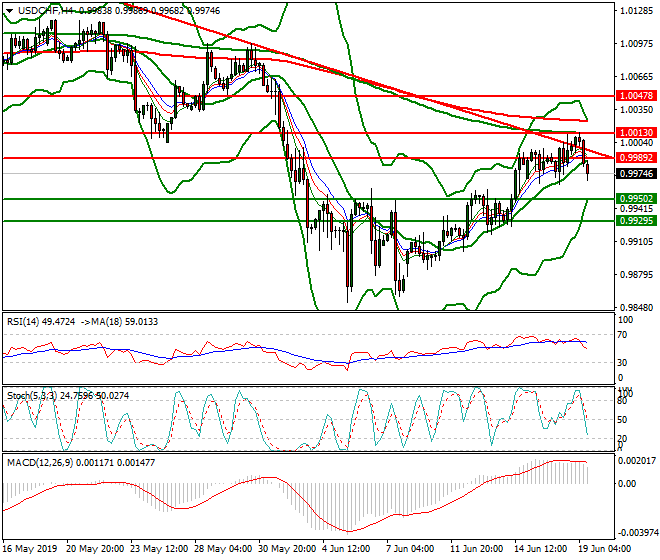
Task: Click the 20 May 20:00 time label
Action: point(95,549)
